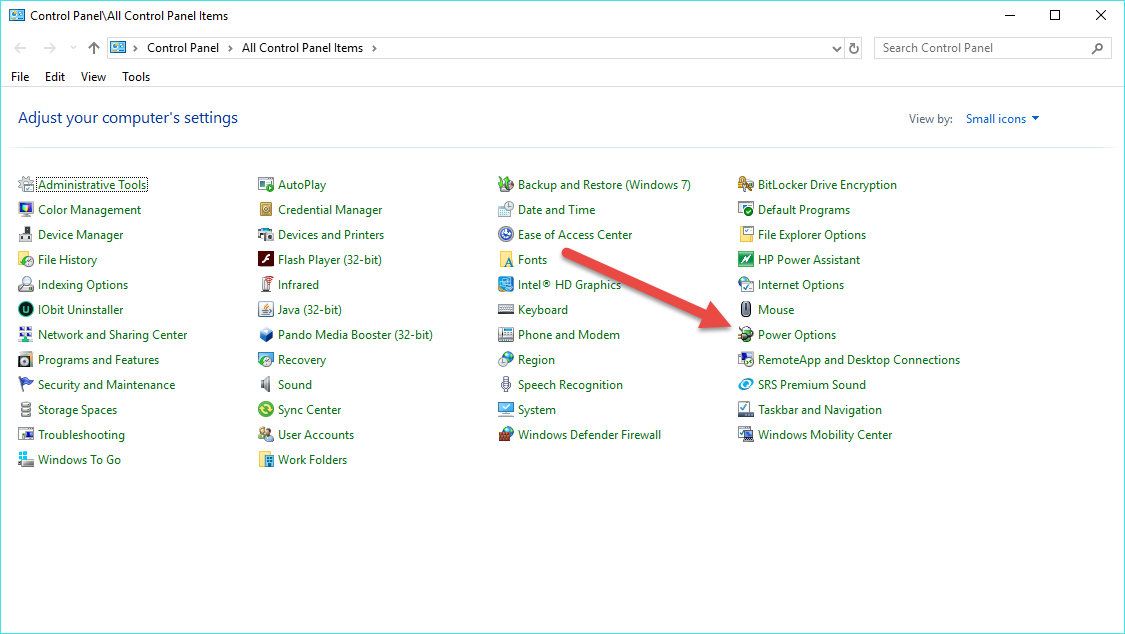Open the User Accounts link

tap(316, 435)
